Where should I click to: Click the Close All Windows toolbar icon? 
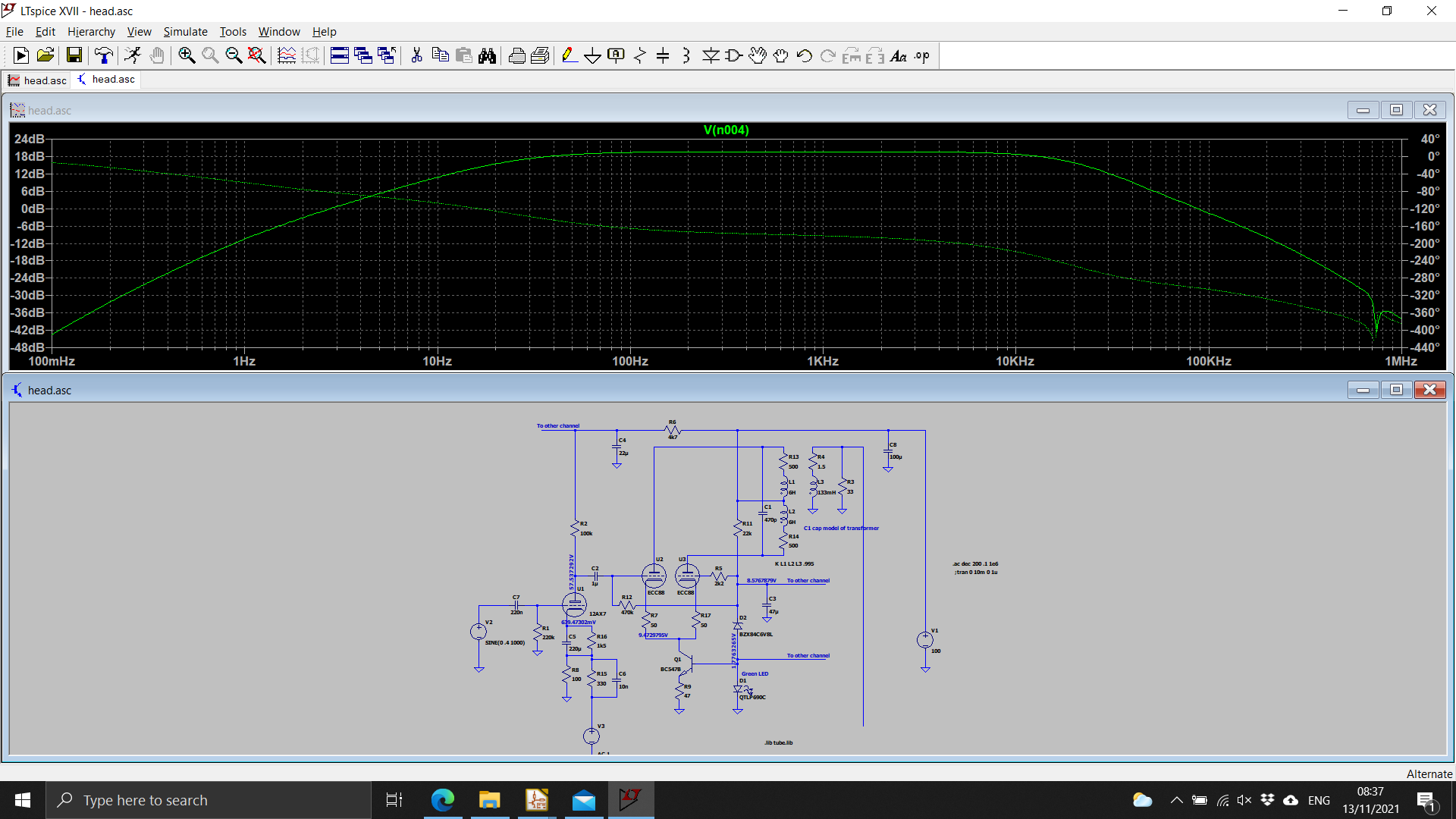387,55
